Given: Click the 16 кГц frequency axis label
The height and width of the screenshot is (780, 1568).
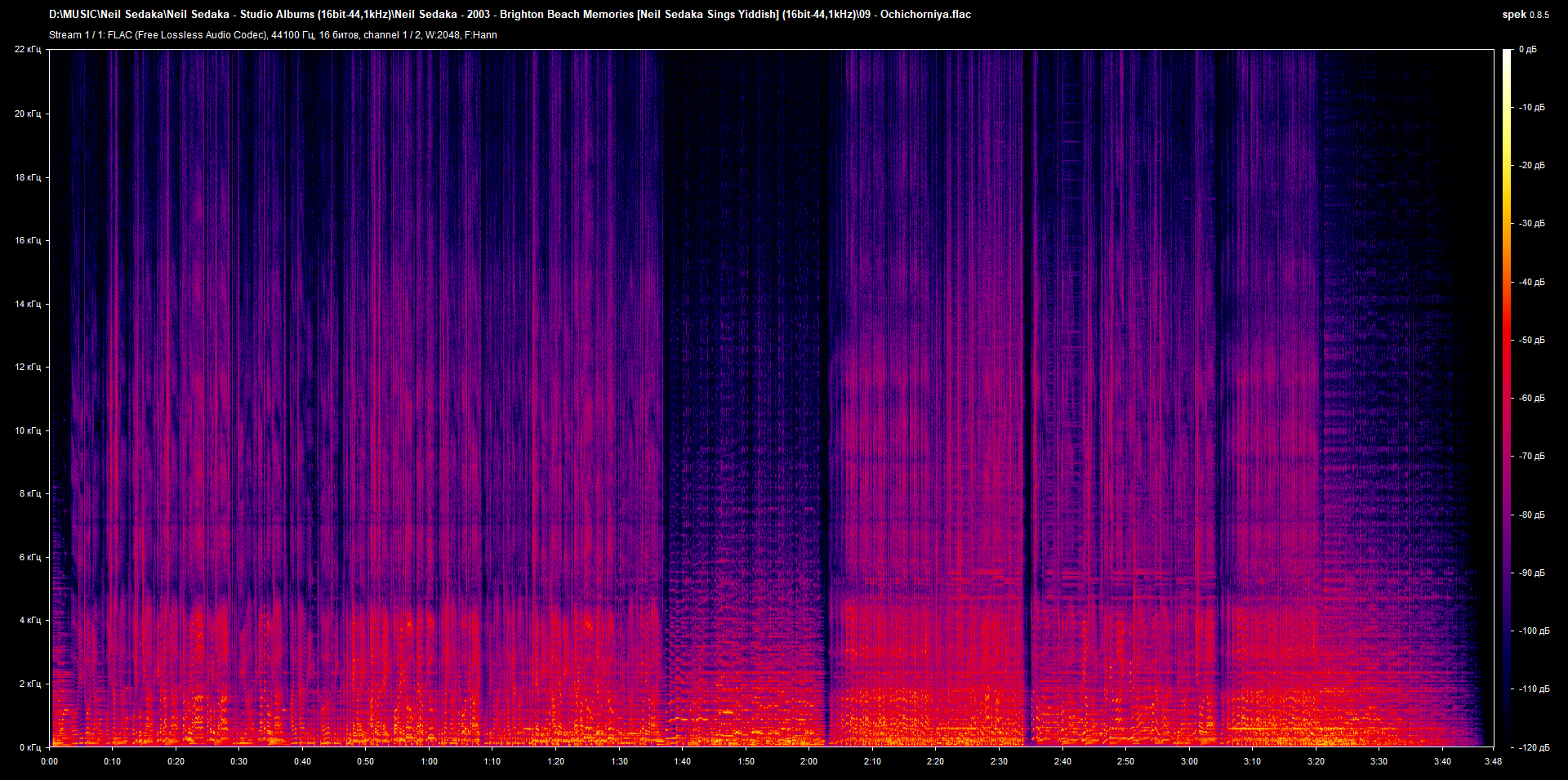Looking at the screenshot, I should 28,240.
